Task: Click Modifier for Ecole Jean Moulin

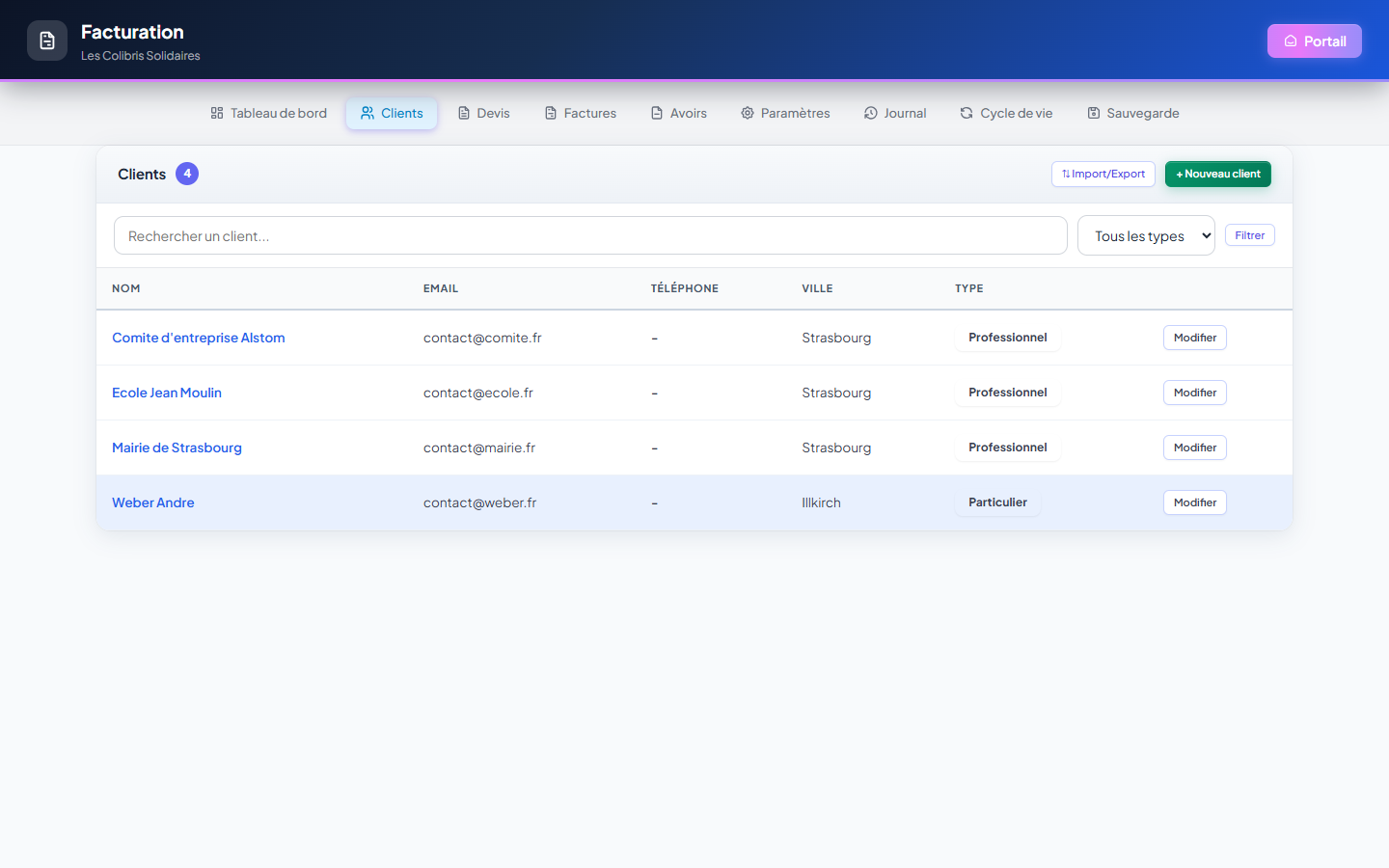Action: (x=1195, y=393)
